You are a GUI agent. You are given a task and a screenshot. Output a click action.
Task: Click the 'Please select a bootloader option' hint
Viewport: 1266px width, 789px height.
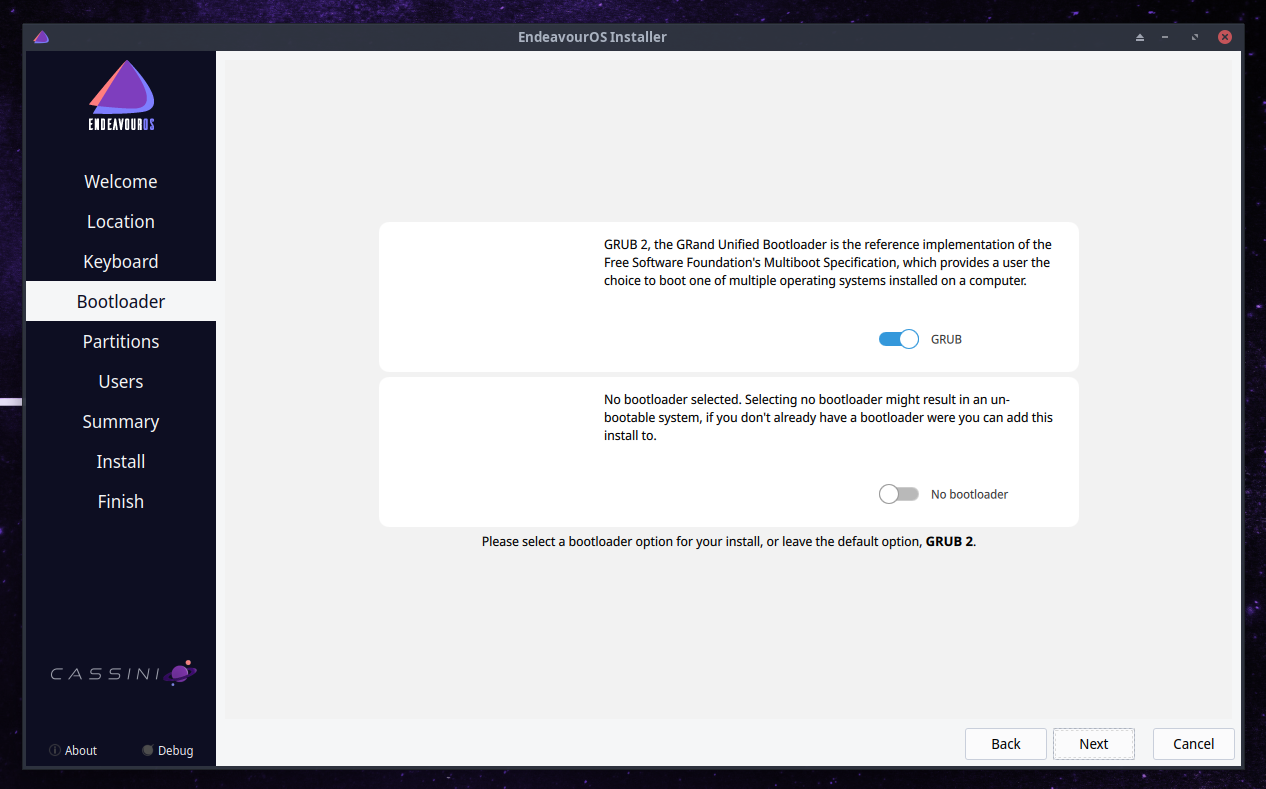click(729, 541)
